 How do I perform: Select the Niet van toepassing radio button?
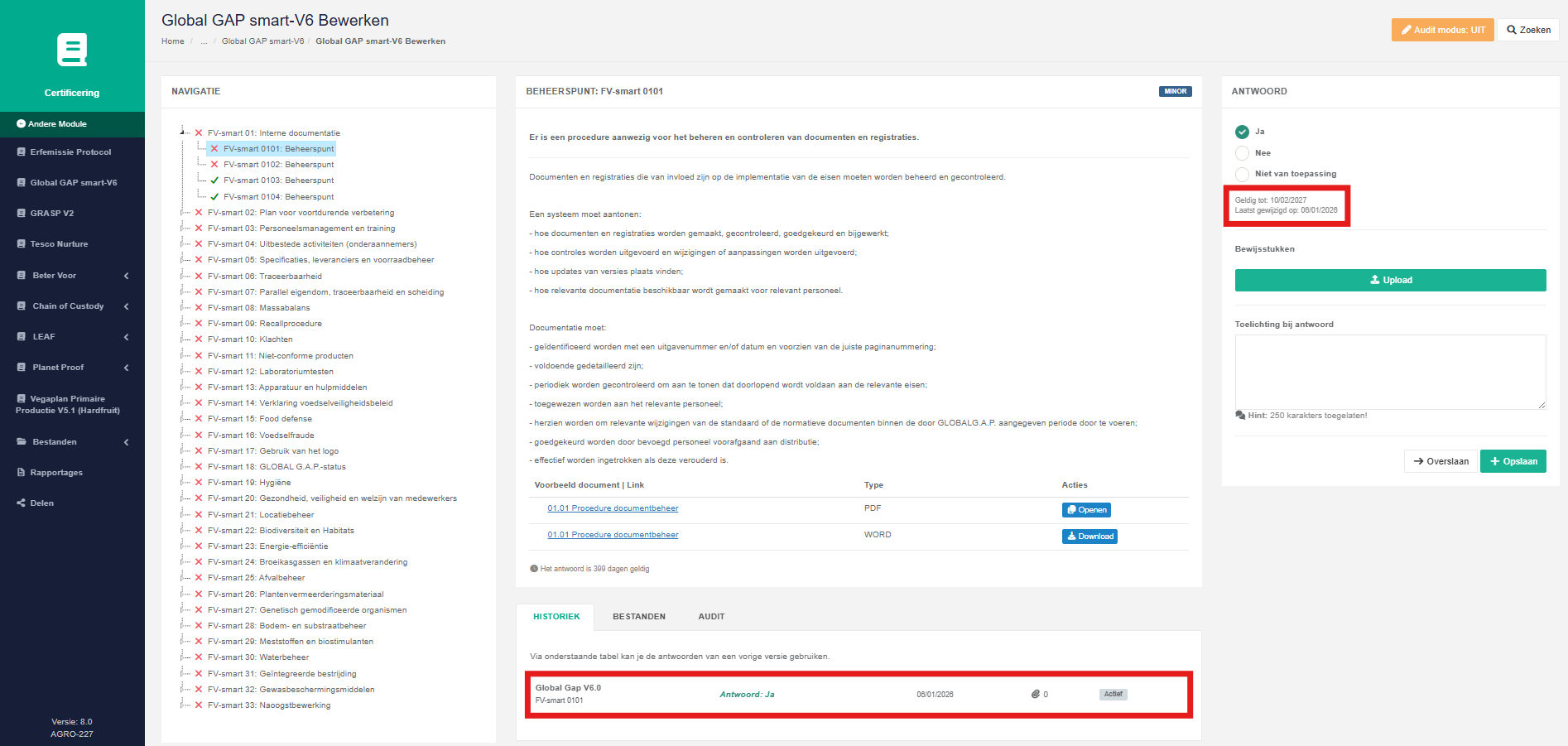(1242, 174)
